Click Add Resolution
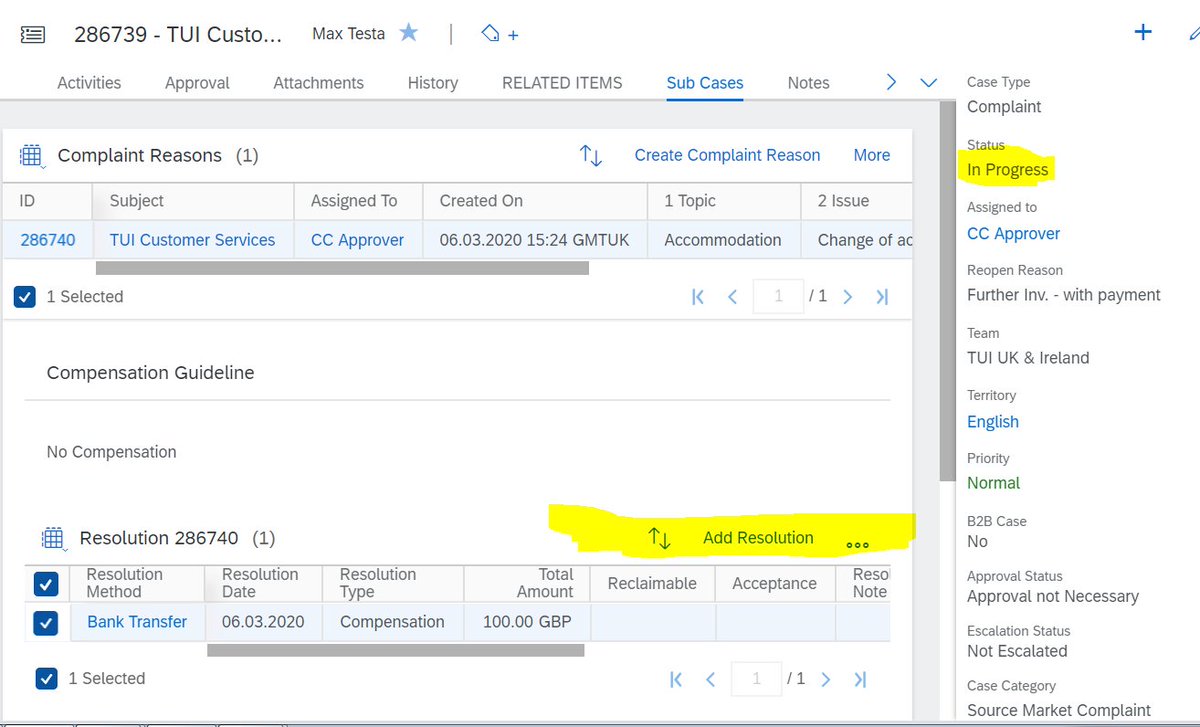 [x=758, y=537]
